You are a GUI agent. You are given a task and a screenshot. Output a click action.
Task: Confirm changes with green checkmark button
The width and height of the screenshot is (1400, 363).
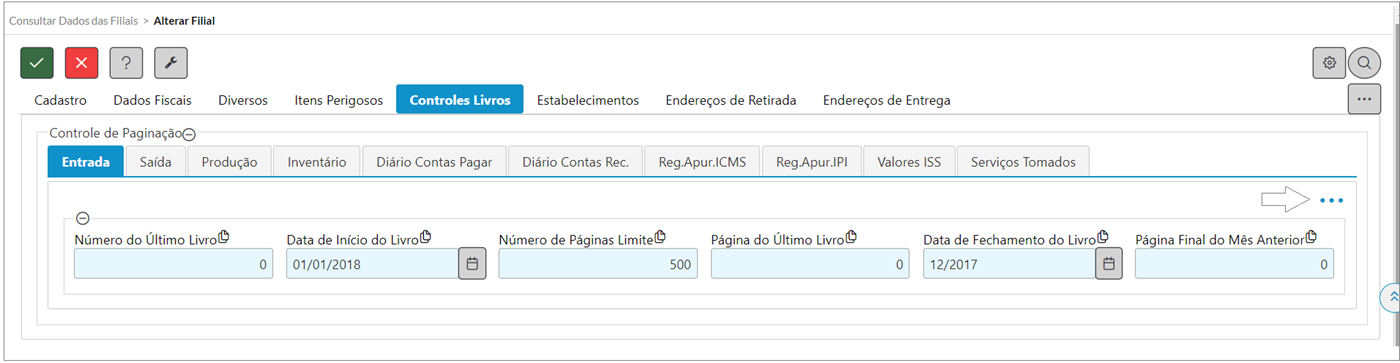(37, 62)
